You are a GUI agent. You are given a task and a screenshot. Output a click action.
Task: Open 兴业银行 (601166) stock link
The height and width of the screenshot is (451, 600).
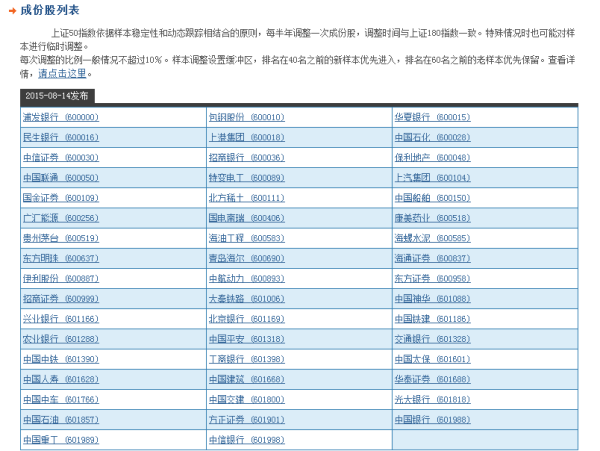(x=60, y=319)
